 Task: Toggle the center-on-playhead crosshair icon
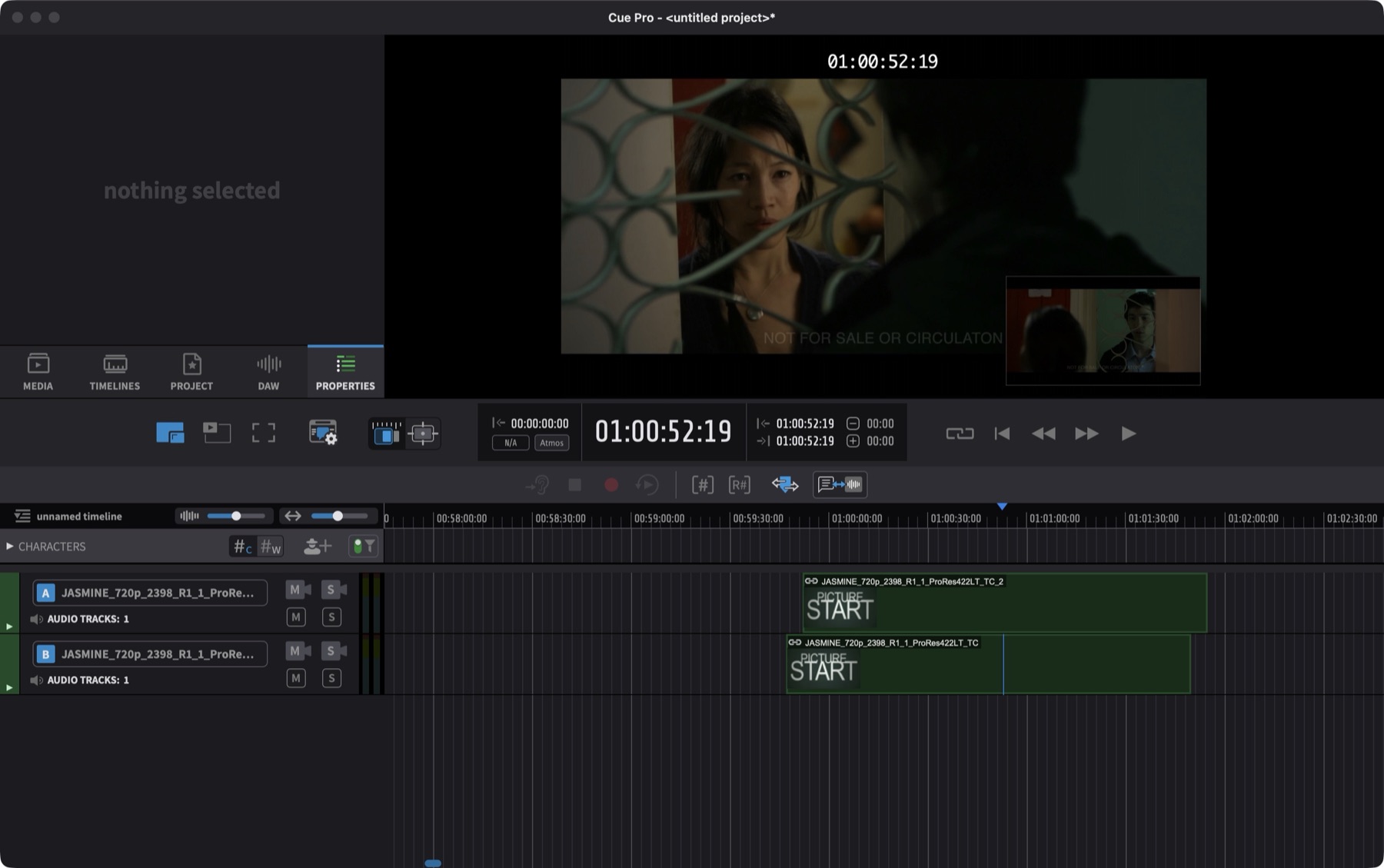coord(423,434)
